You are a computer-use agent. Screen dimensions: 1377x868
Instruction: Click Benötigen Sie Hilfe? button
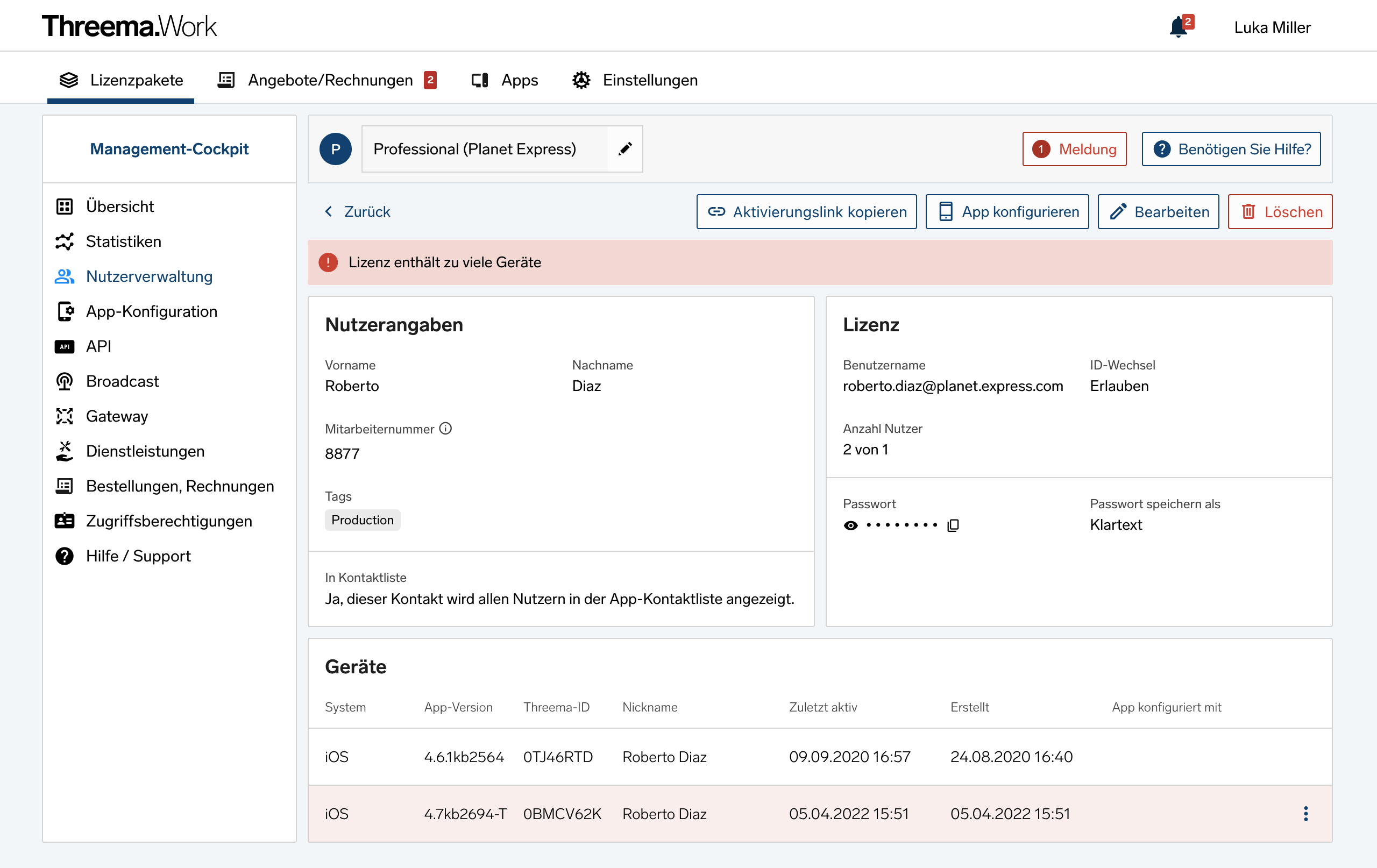click(1231, 150)
